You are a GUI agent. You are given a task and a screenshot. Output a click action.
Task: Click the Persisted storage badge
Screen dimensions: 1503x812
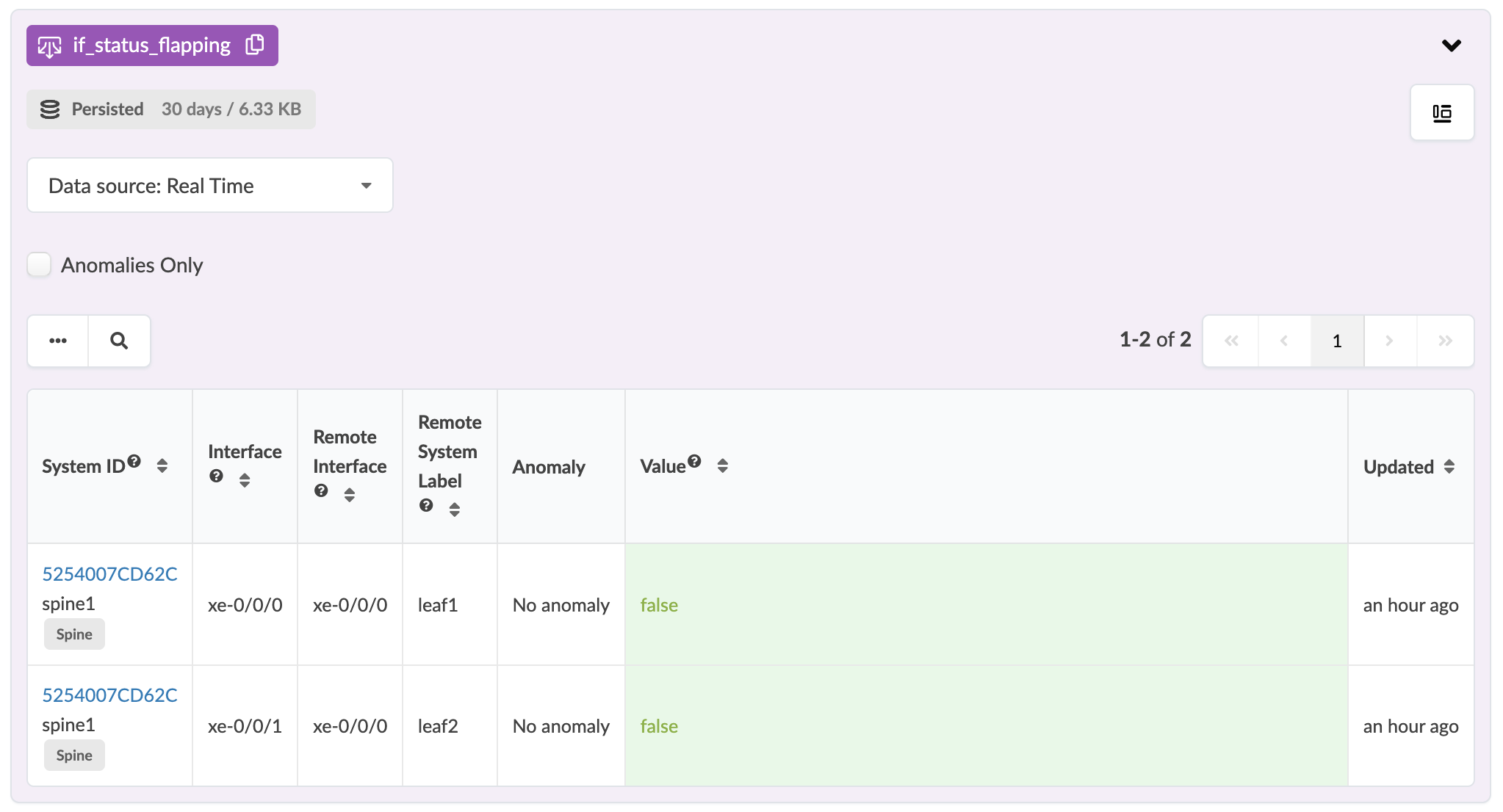(170, 109)
